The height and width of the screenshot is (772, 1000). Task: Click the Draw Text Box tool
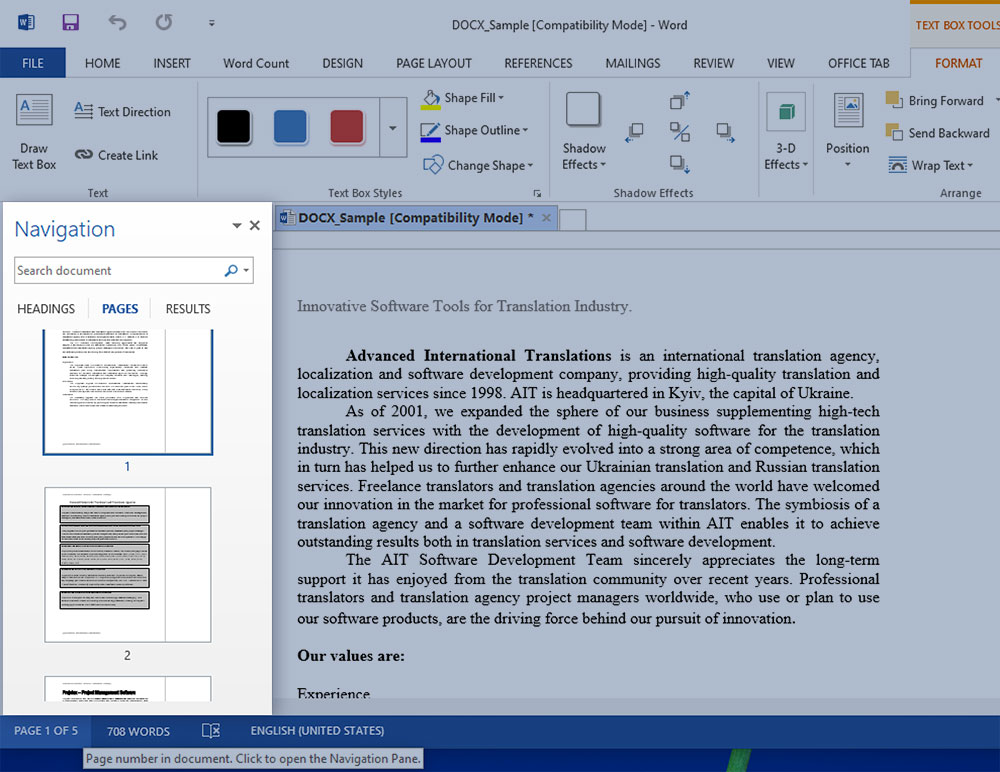coord(34,132)
